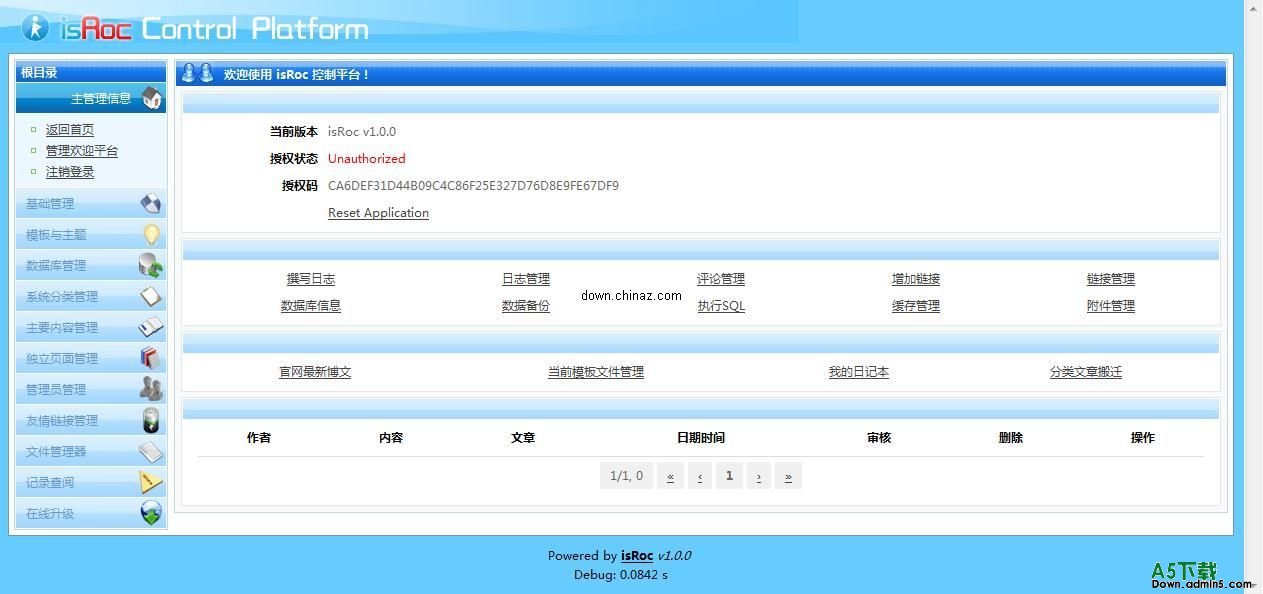This screenshot has width=1263, height=594.
Task: Click the users icon for 管理员管理
Action: (x=150, y=390)
